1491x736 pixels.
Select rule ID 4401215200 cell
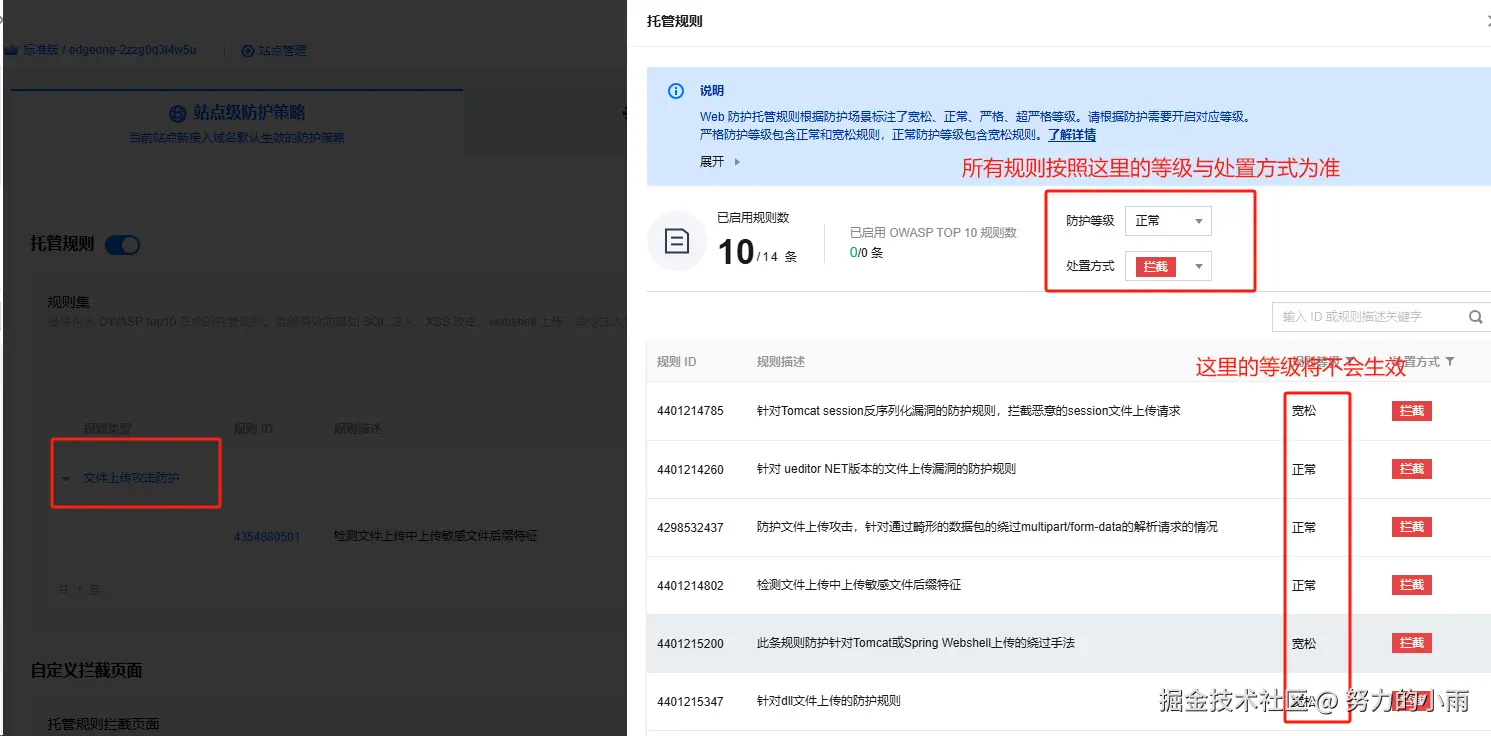690,643
